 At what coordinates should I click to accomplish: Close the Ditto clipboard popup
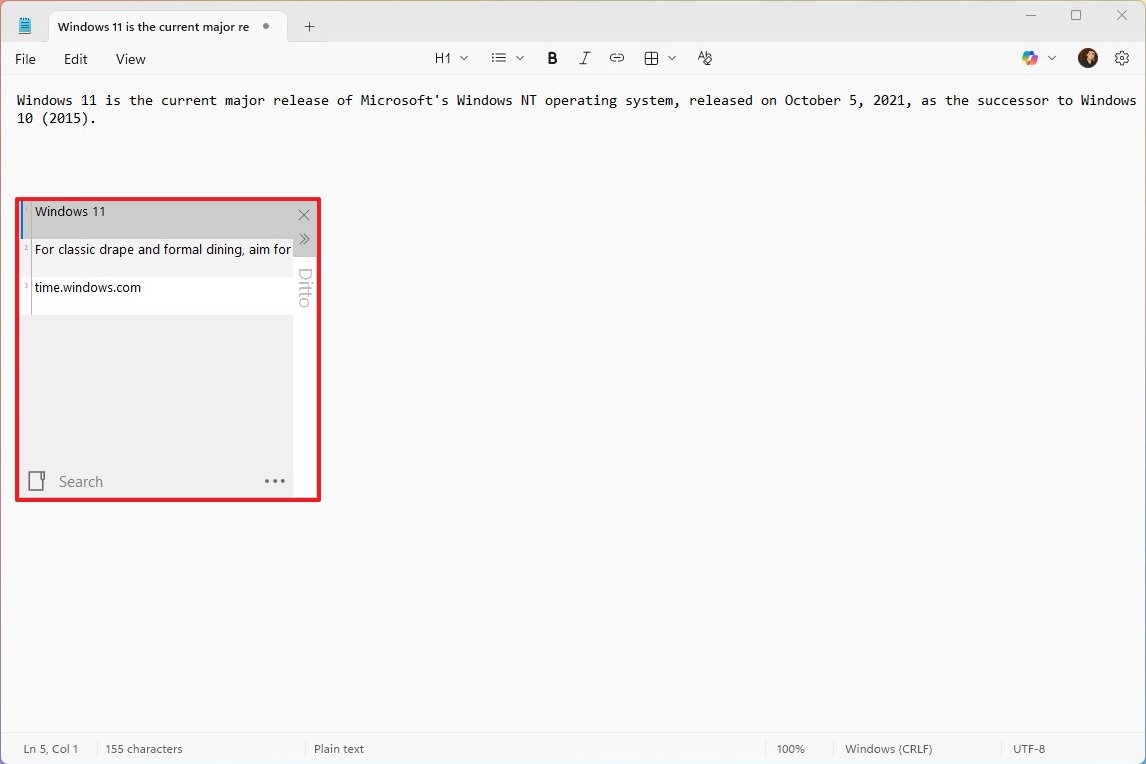(x=304, y=215)
